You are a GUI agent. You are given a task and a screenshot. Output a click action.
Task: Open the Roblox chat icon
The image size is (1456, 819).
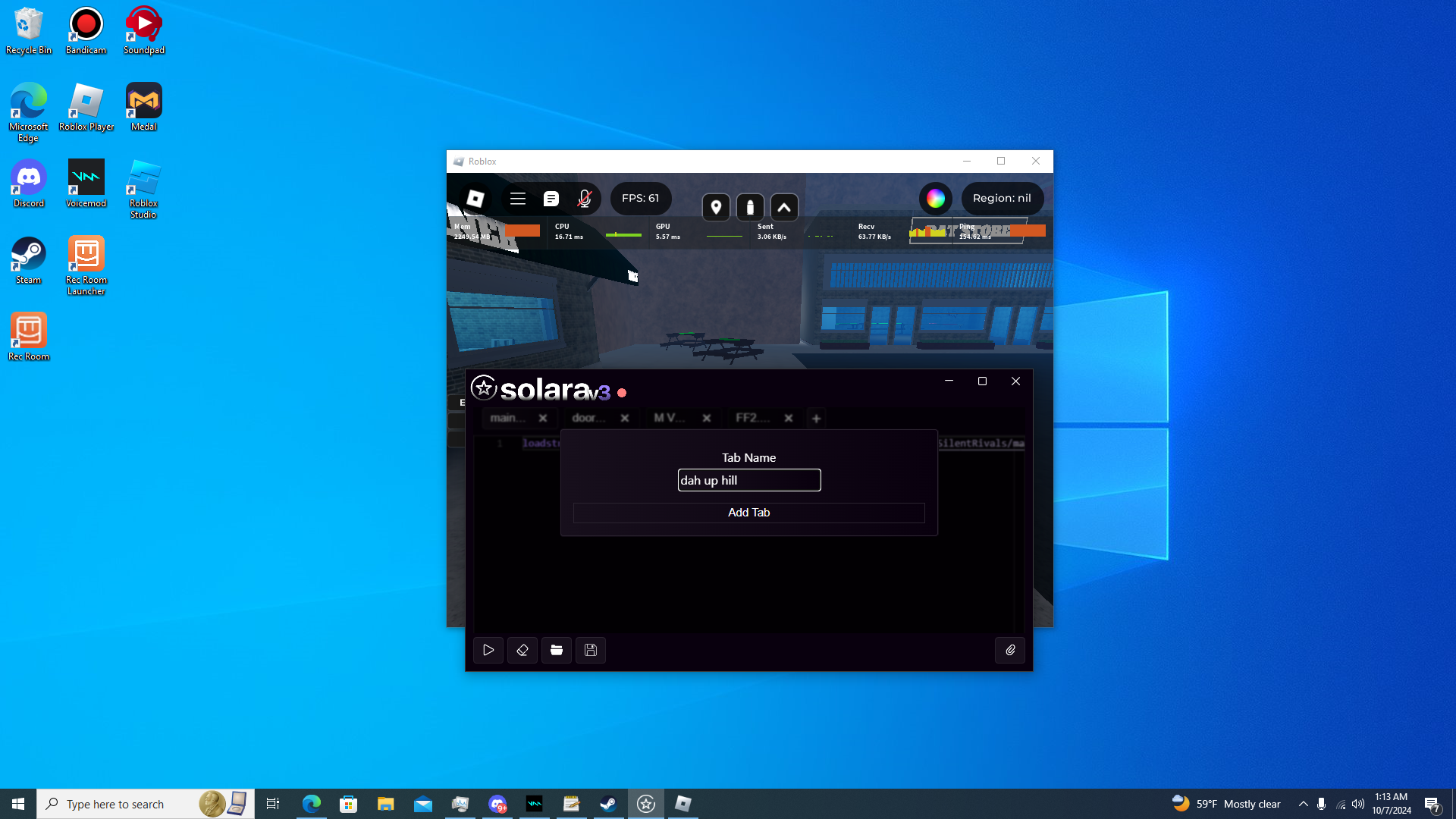pos(551,199)
